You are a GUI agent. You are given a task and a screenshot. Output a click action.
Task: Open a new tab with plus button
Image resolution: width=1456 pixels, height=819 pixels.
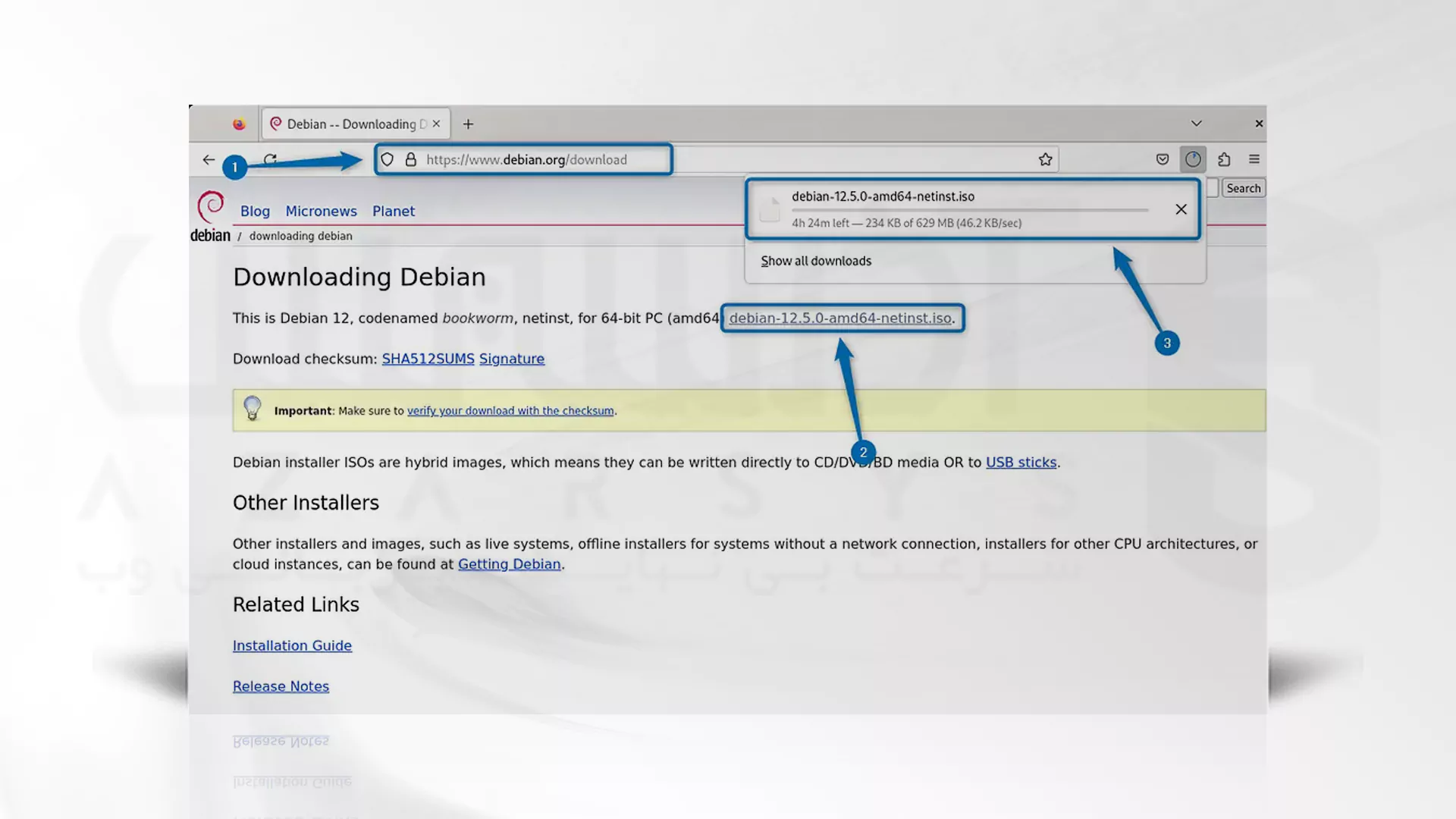click(x=468, y=124)
